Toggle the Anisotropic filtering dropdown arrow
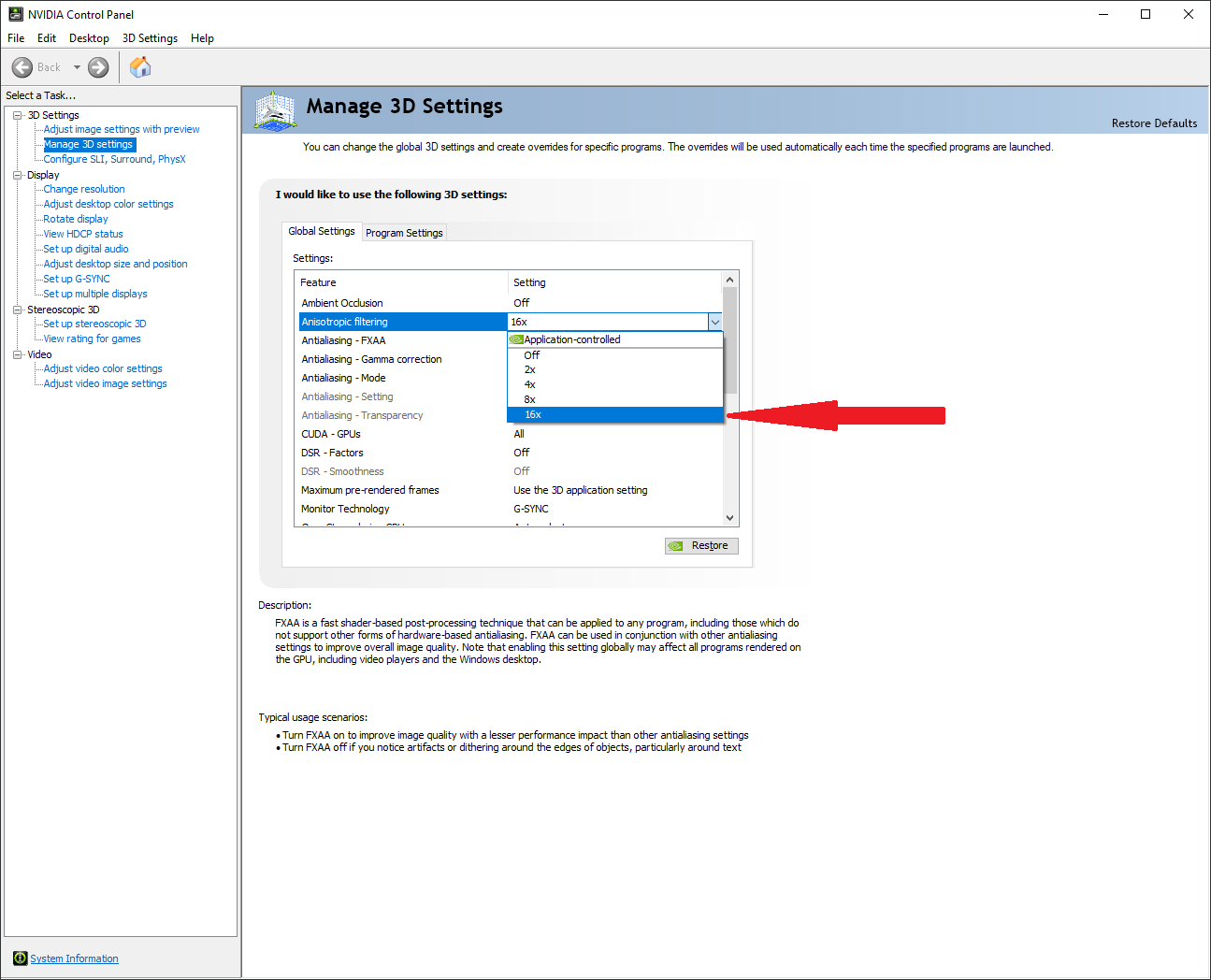The width and height of the screenshot is (1211, 980). point(715,322)
